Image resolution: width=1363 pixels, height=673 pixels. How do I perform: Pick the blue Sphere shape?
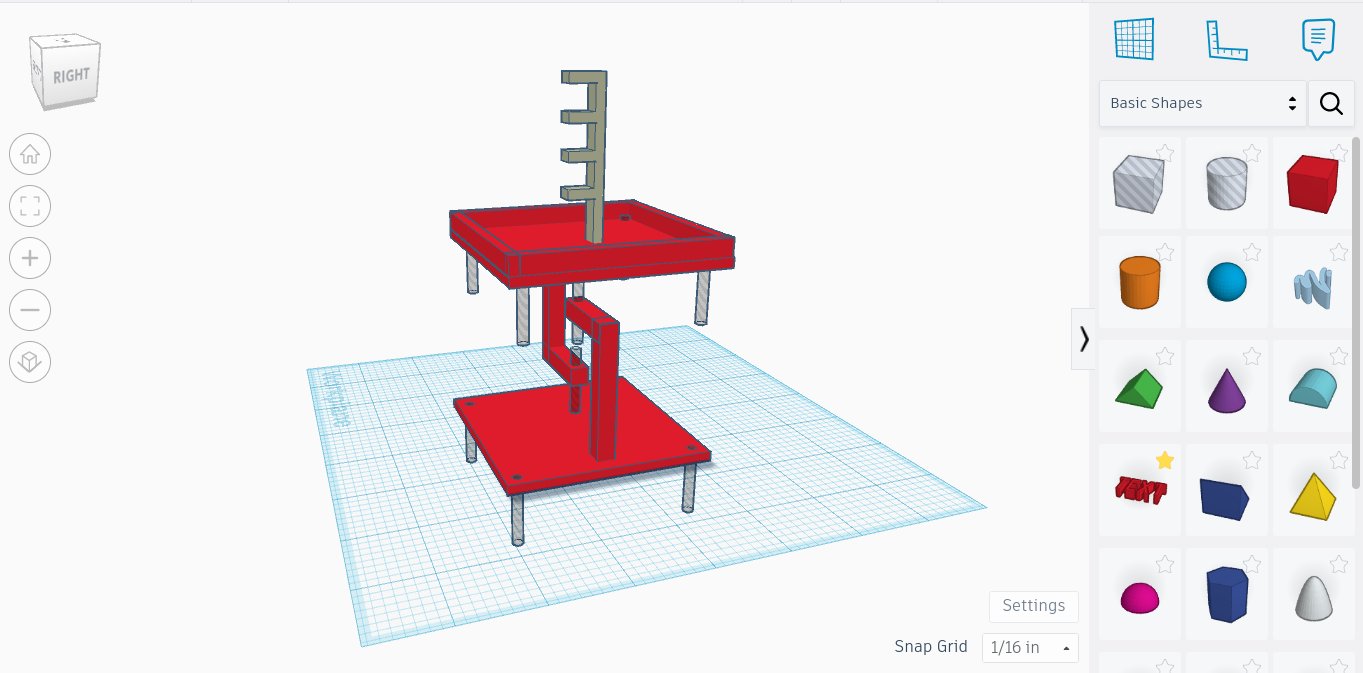(1227, 282)
